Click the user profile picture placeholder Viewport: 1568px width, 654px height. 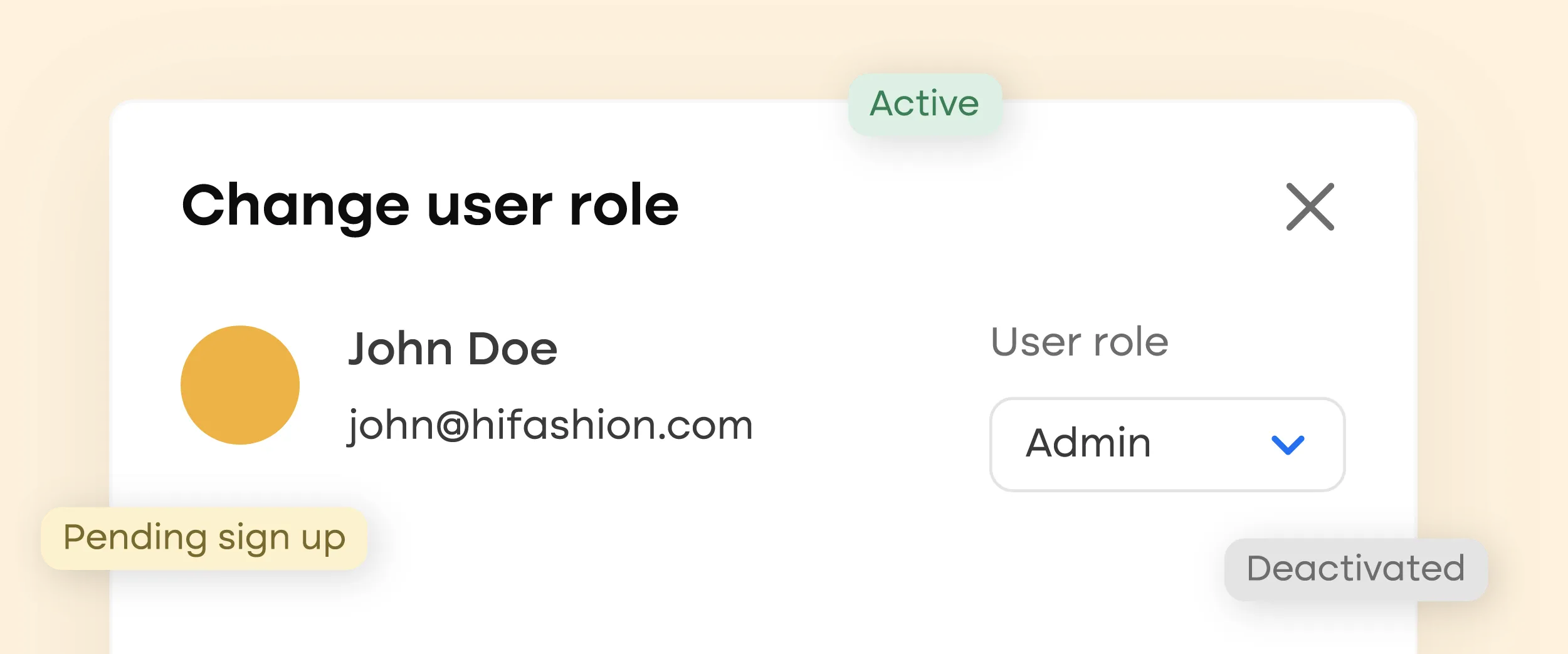[x=240, y=385]
